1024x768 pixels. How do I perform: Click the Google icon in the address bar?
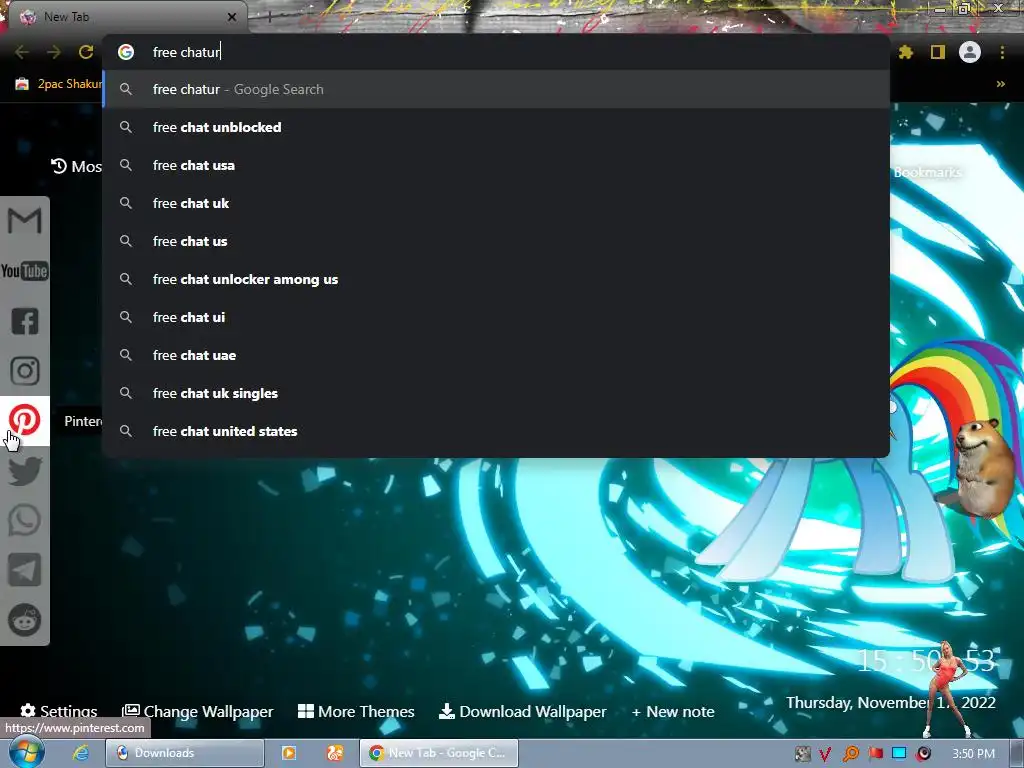[126, 52]
